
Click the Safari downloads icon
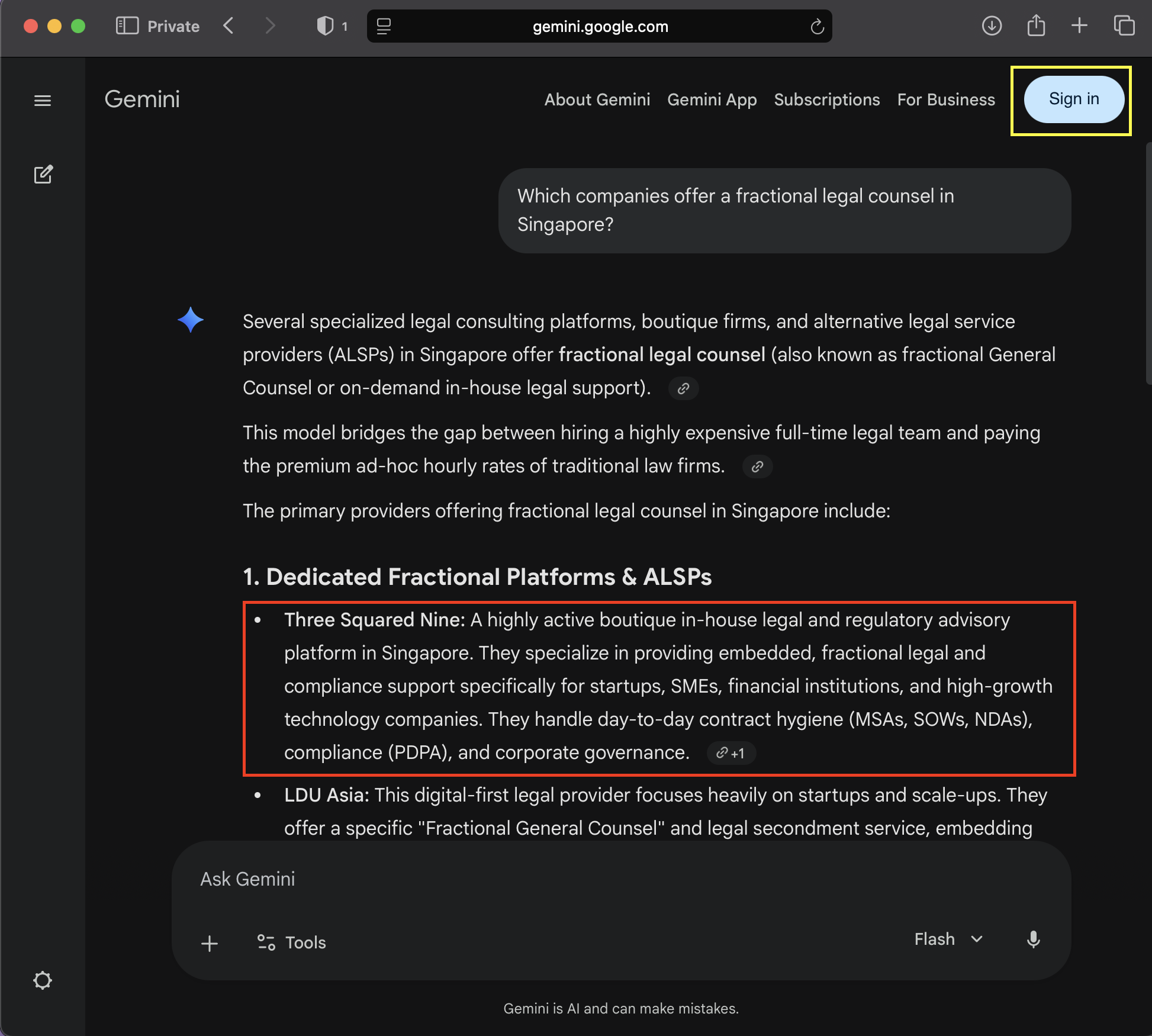click(x=992, y=26)
